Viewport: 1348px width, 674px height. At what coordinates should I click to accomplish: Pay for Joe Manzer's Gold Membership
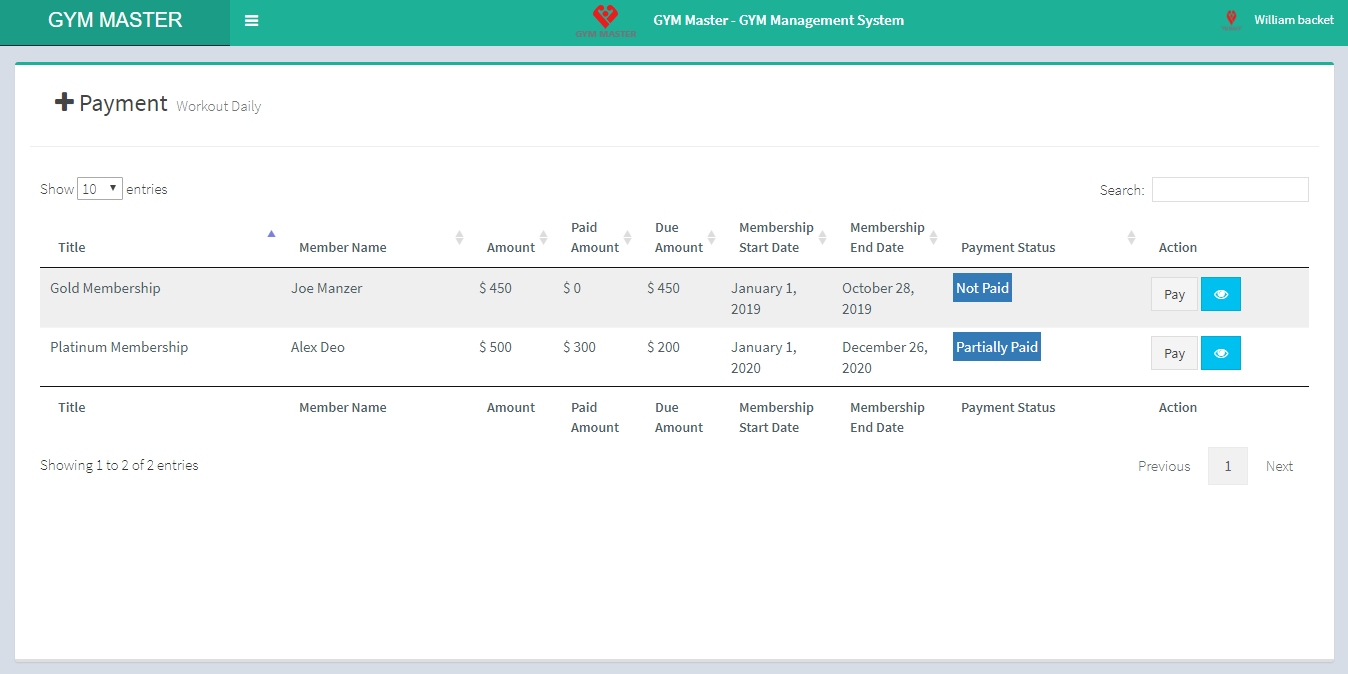point(1173,294)
